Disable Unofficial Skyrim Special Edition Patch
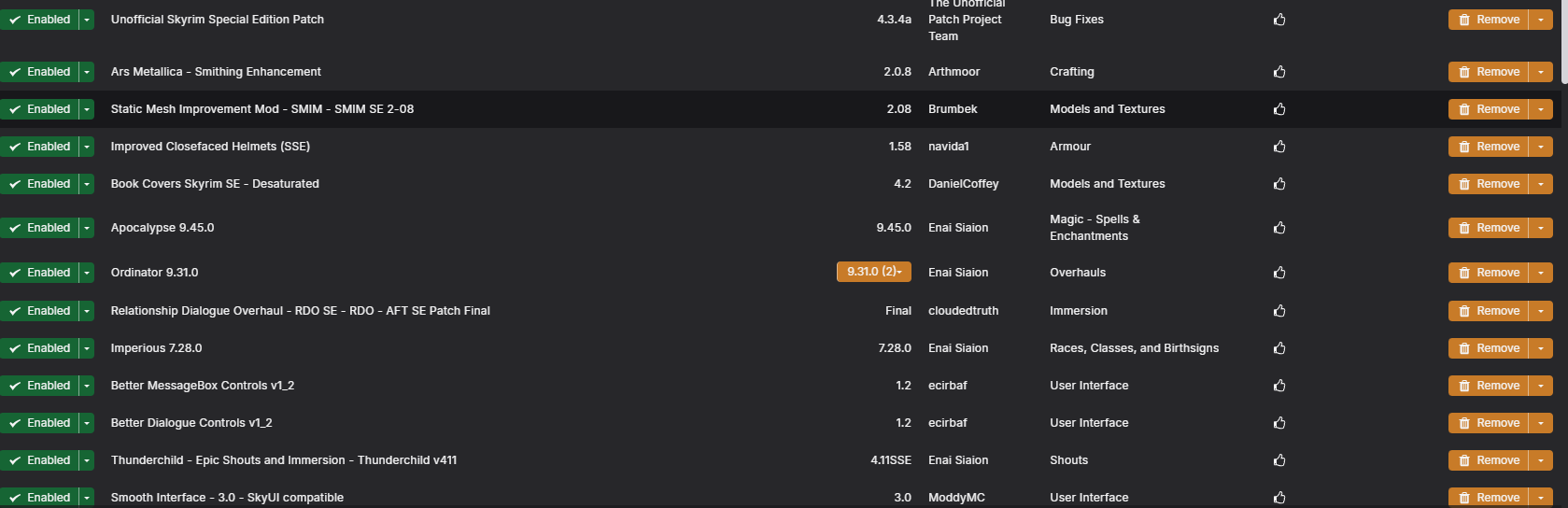Image resolution: width=1568 pixels, height=508 pixels. click(39, 20)
